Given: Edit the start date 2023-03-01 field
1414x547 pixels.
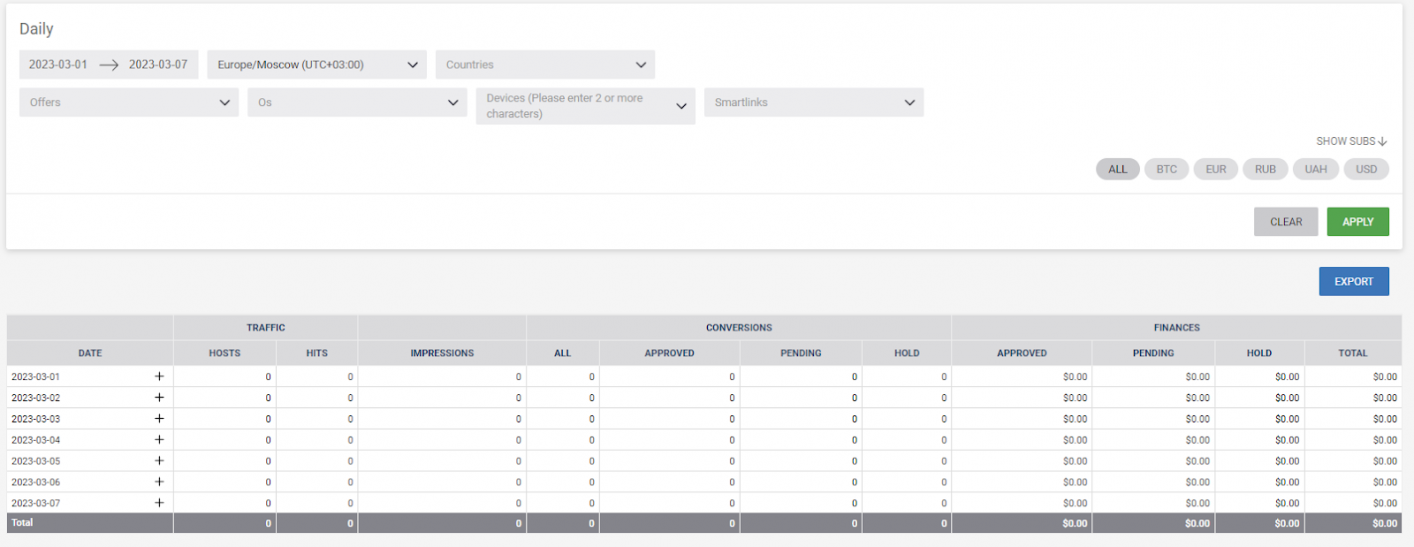Looking at the screenshot, I should (x=58, y=65).
